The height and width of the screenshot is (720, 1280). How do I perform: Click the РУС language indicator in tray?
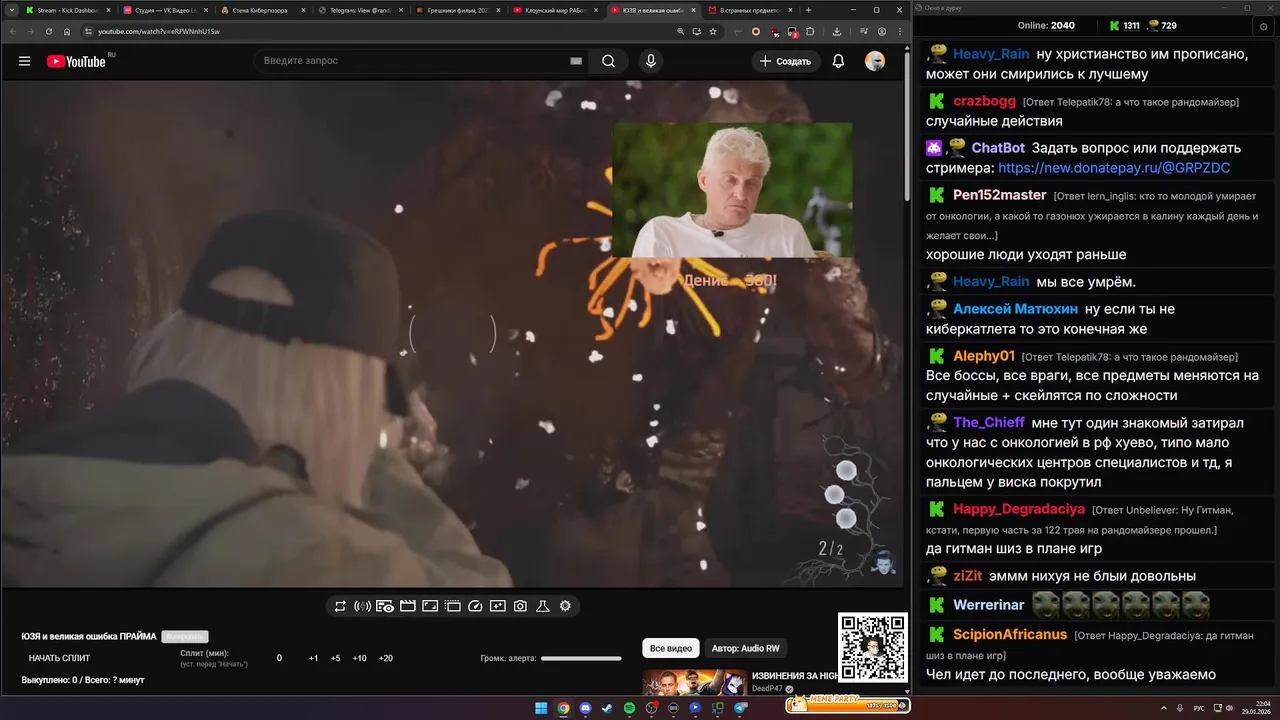click(x=1199, y=708)
